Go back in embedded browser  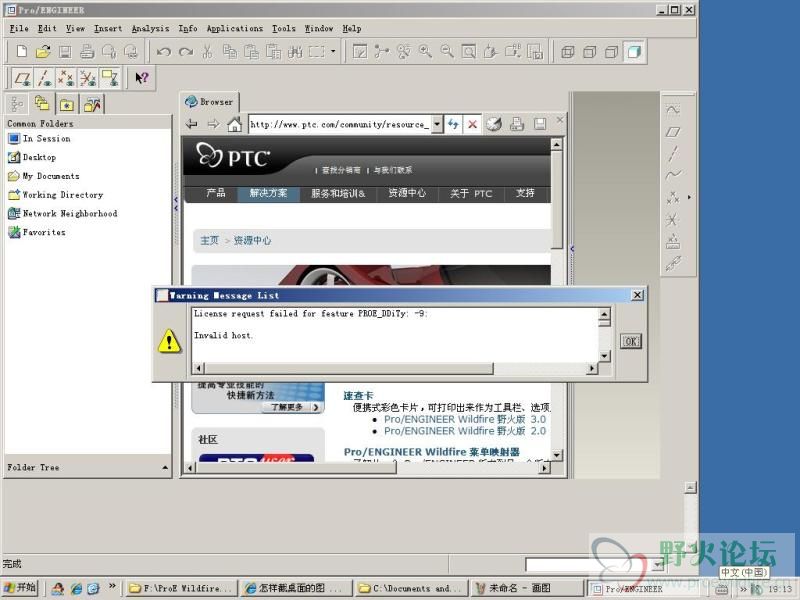point(192,124)
